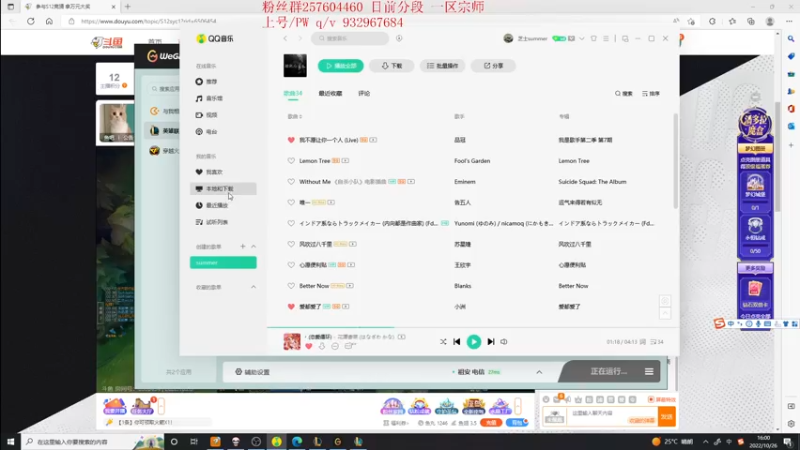Screen dimensions: 800x450
Task: Open artist Fool's Garden
Action: [472, 161]
